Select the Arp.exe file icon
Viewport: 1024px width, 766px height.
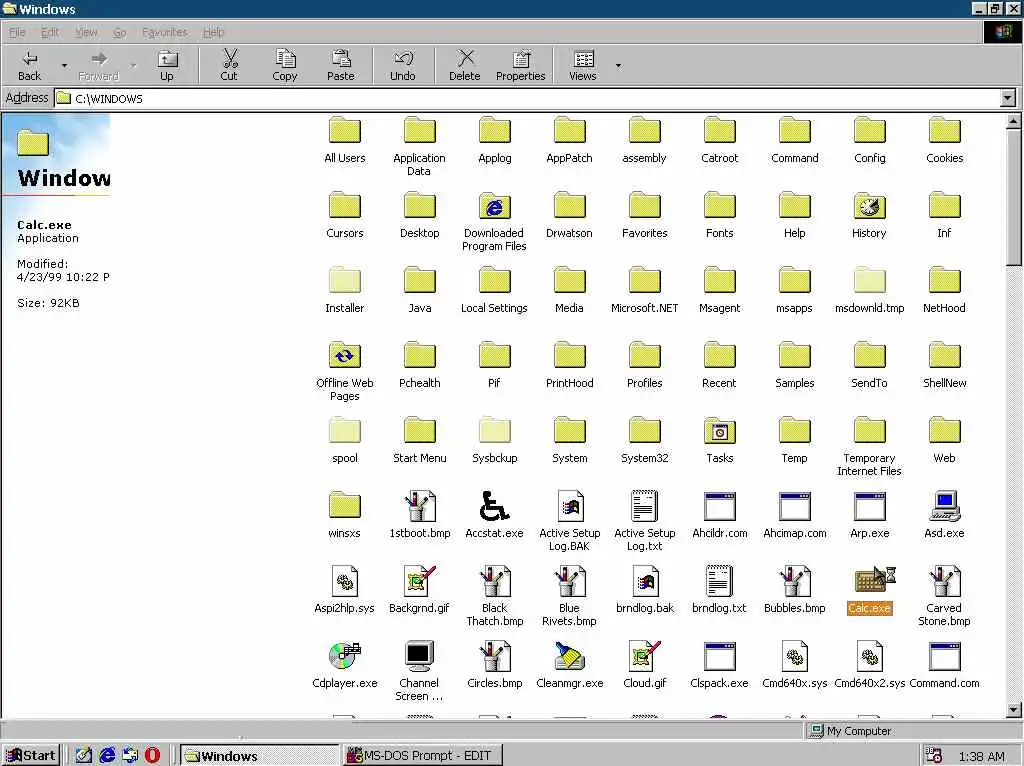click(870, 506)
